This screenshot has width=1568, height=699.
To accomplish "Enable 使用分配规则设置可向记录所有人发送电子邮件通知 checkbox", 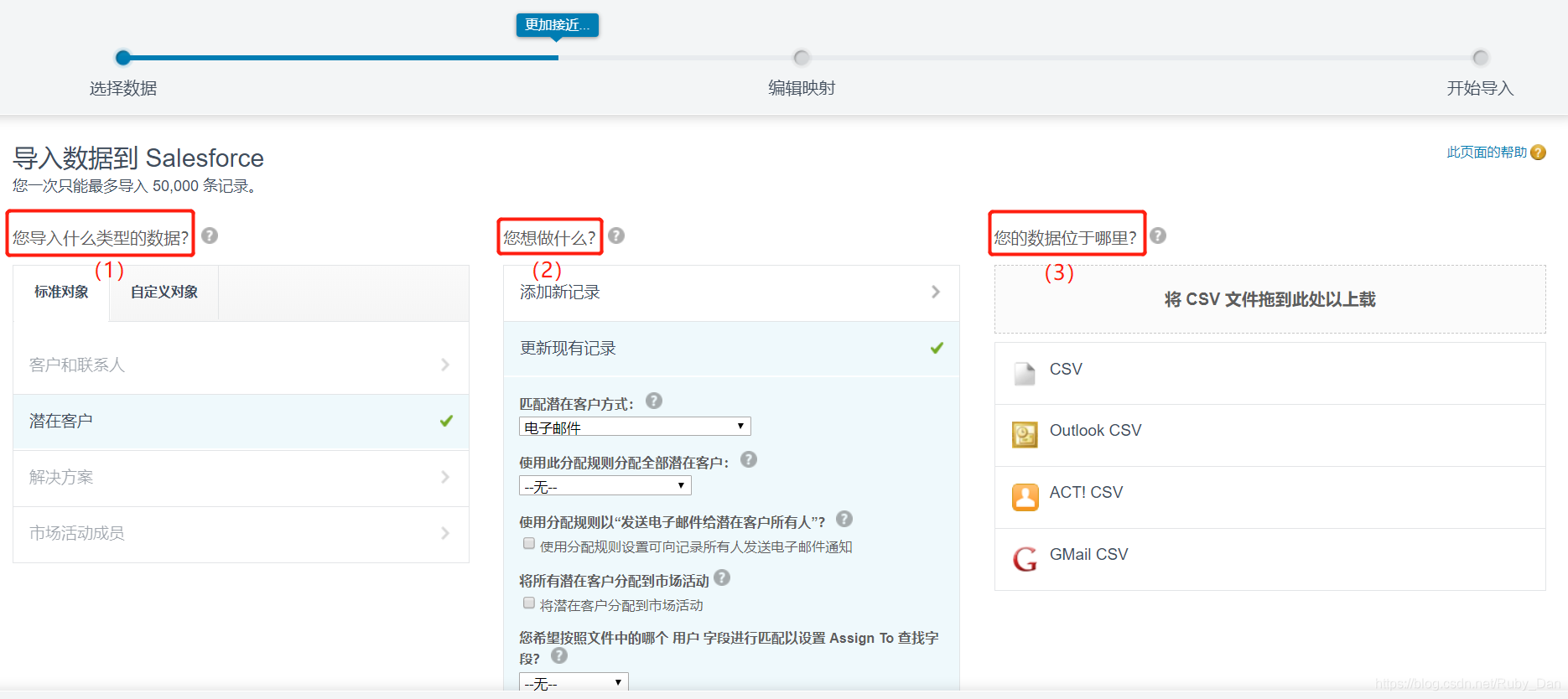I will [529, 543].
